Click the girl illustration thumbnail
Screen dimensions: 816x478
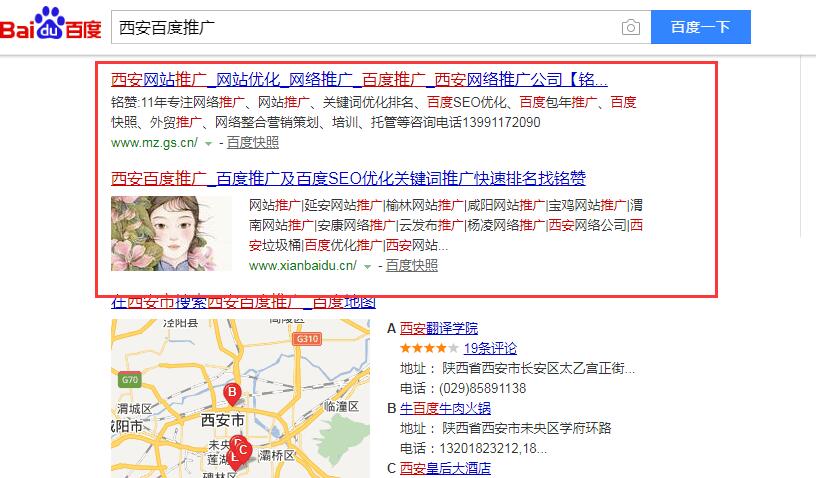pyautogui.click(x=171, y=233)
